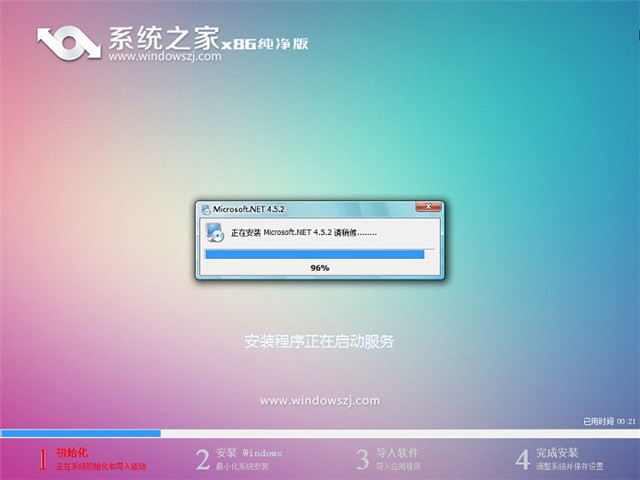Click the step number 1 icon
The height and width of the screenshot is (480, 640).
click(43, 459)
